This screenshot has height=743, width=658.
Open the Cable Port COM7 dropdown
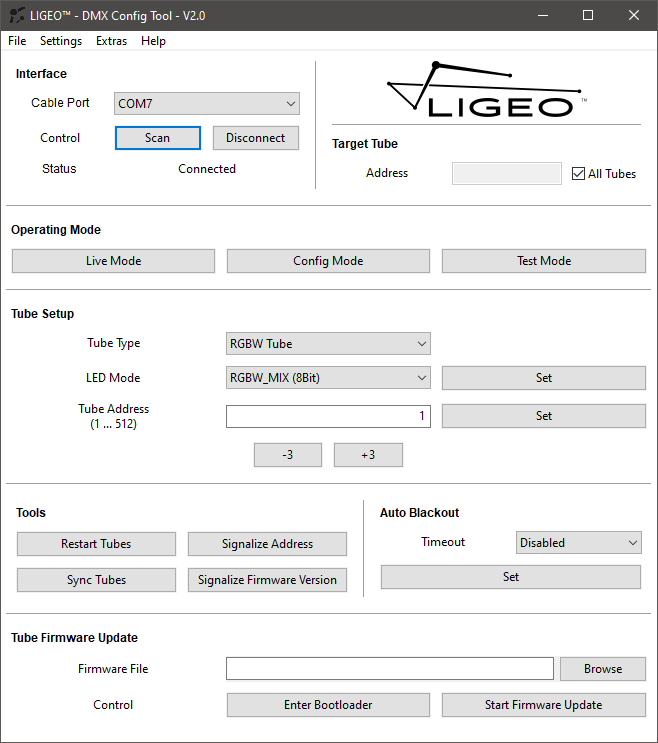click(x=207, y=103)
